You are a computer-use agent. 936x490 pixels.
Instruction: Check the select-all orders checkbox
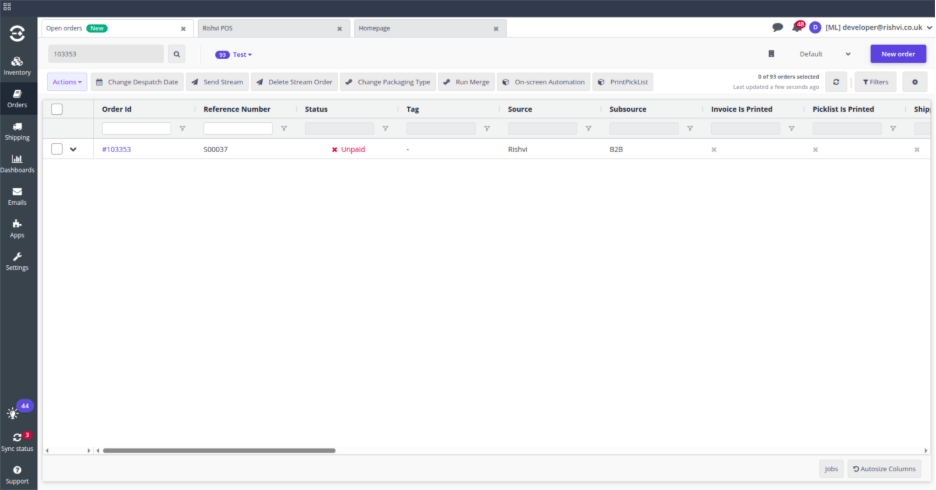pyautogui.click(x=57, y=109)
